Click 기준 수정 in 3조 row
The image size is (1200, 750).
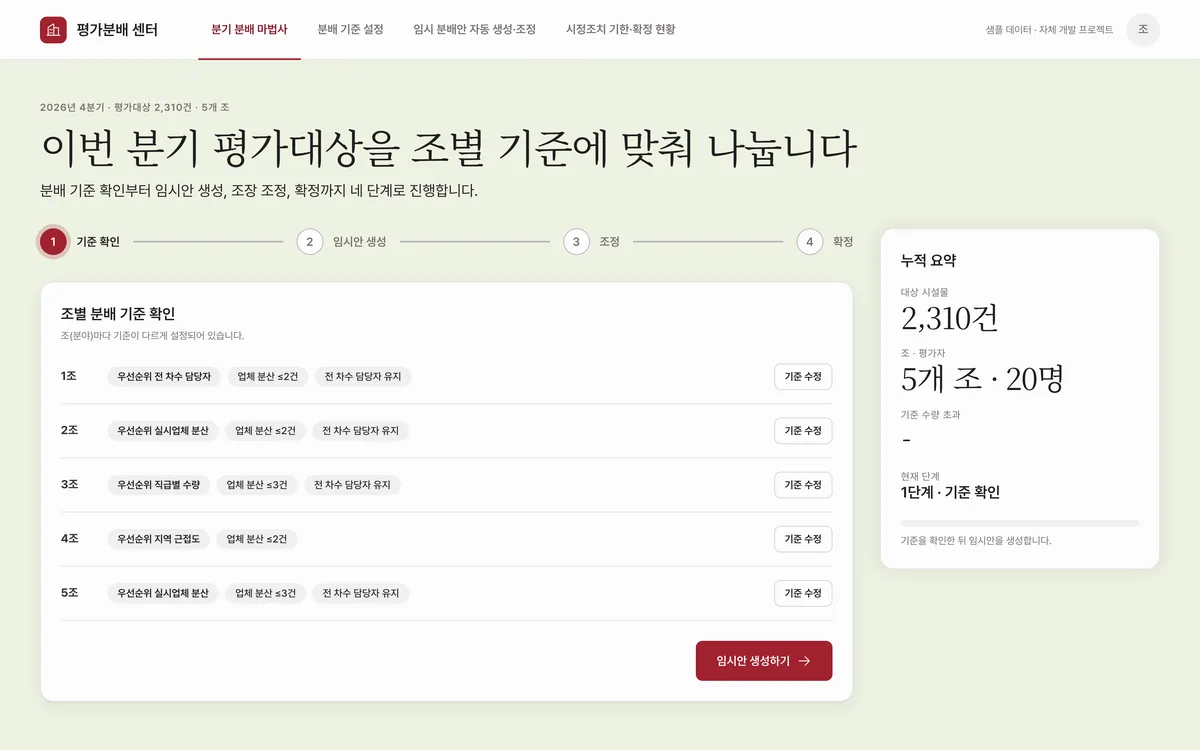pos(803,485)
